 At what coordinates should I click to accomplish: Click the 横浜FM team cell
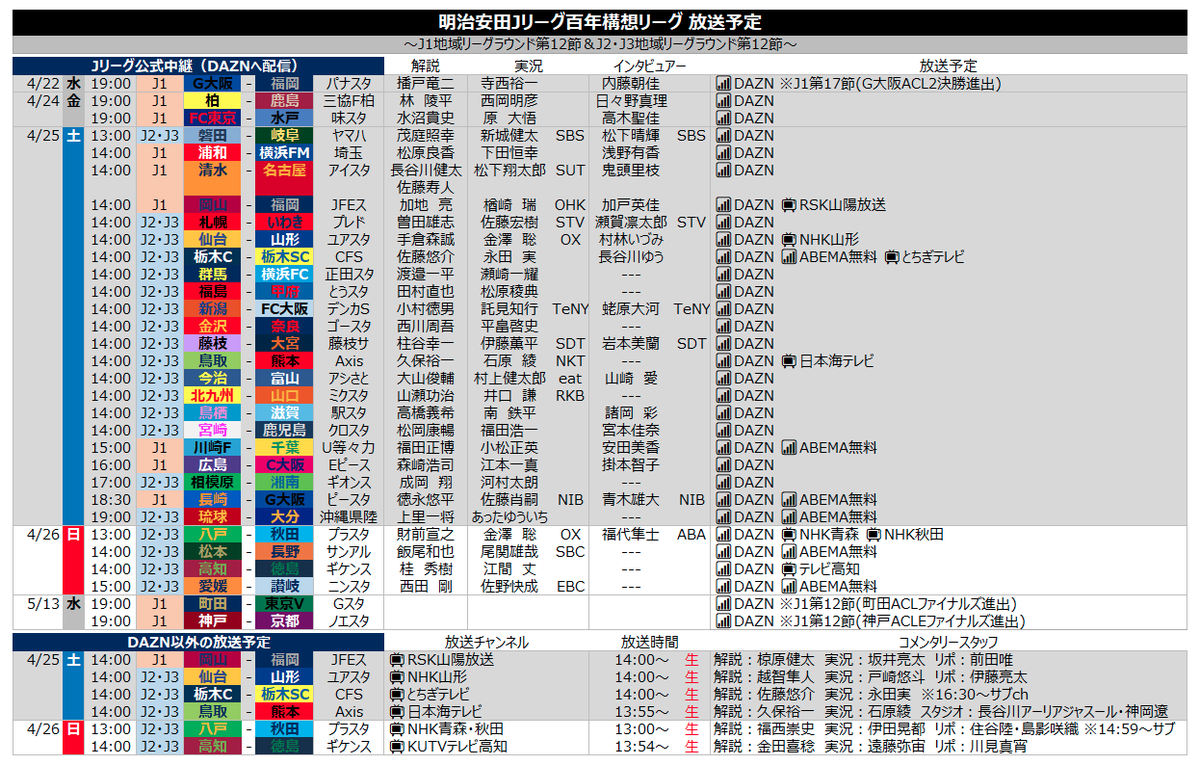[x=285, y=153]
